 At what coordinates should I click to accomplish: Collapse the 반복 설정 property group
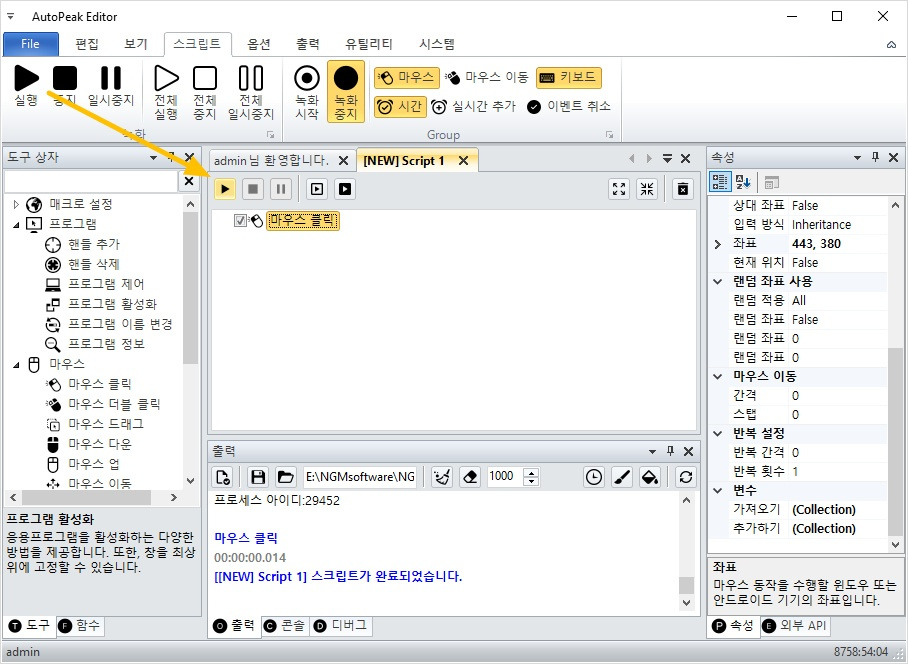click(x=718, y=434)
